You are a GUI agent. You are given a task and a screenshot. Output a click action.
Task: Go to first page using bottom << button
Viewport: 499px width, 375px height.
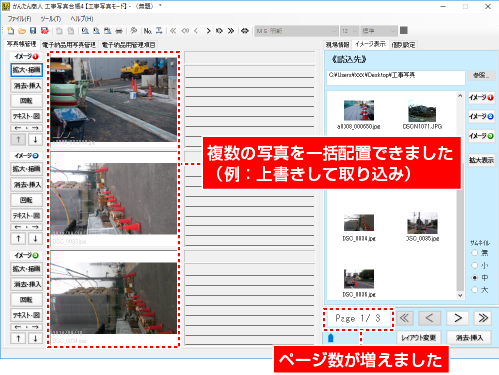coord(404,318)
